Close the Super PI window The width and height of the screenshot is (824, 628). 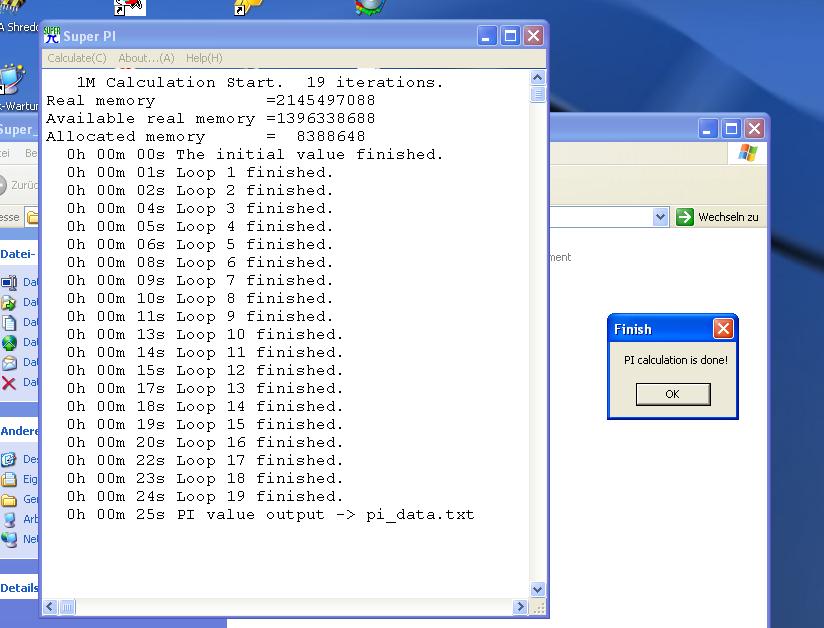[x=533, y=36]
